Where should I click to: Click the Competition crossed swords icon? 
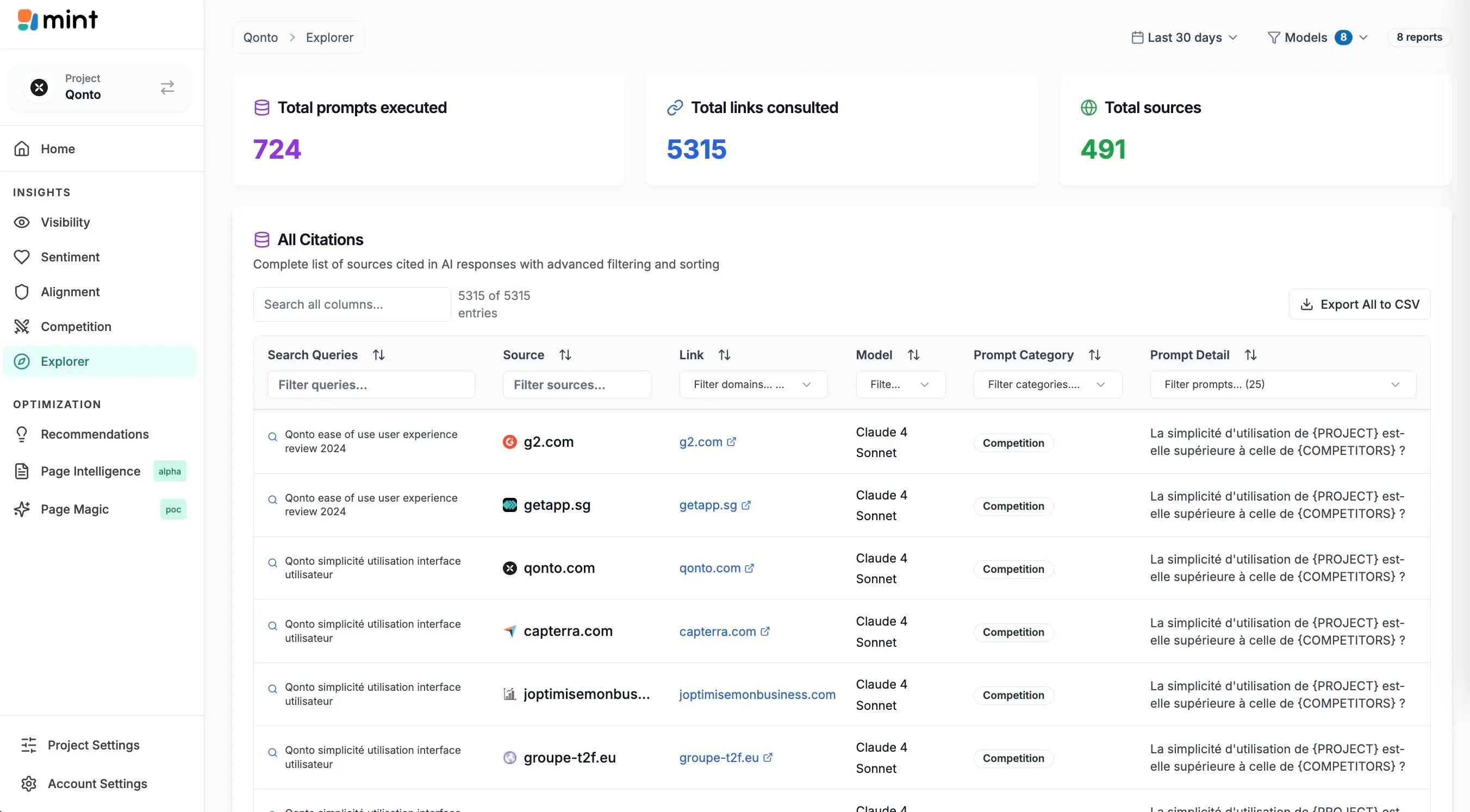22,327
